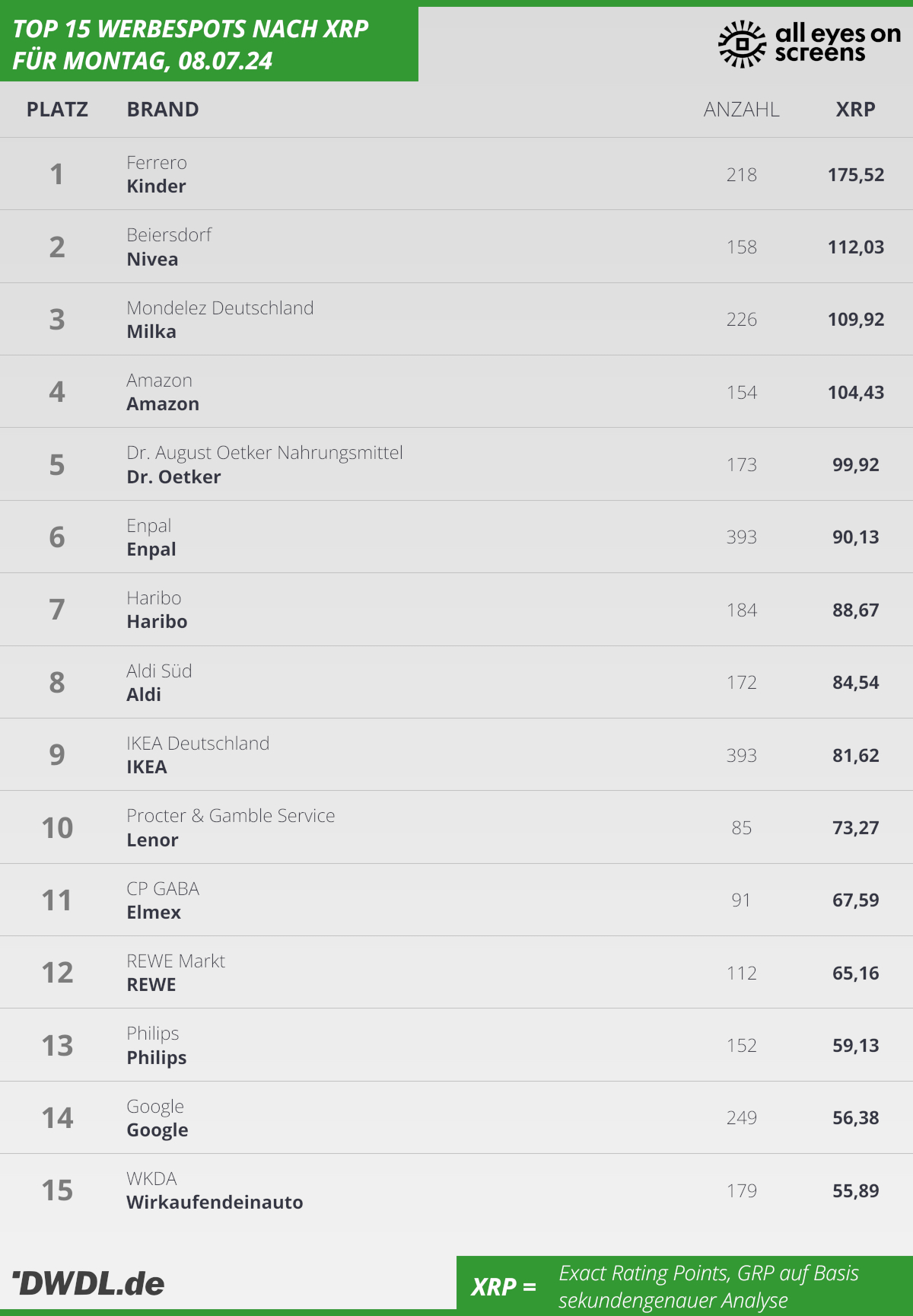Click Milka's XRP value 109,92
Viewport: 913px width, 1316px height.
(x=856, y=319)
